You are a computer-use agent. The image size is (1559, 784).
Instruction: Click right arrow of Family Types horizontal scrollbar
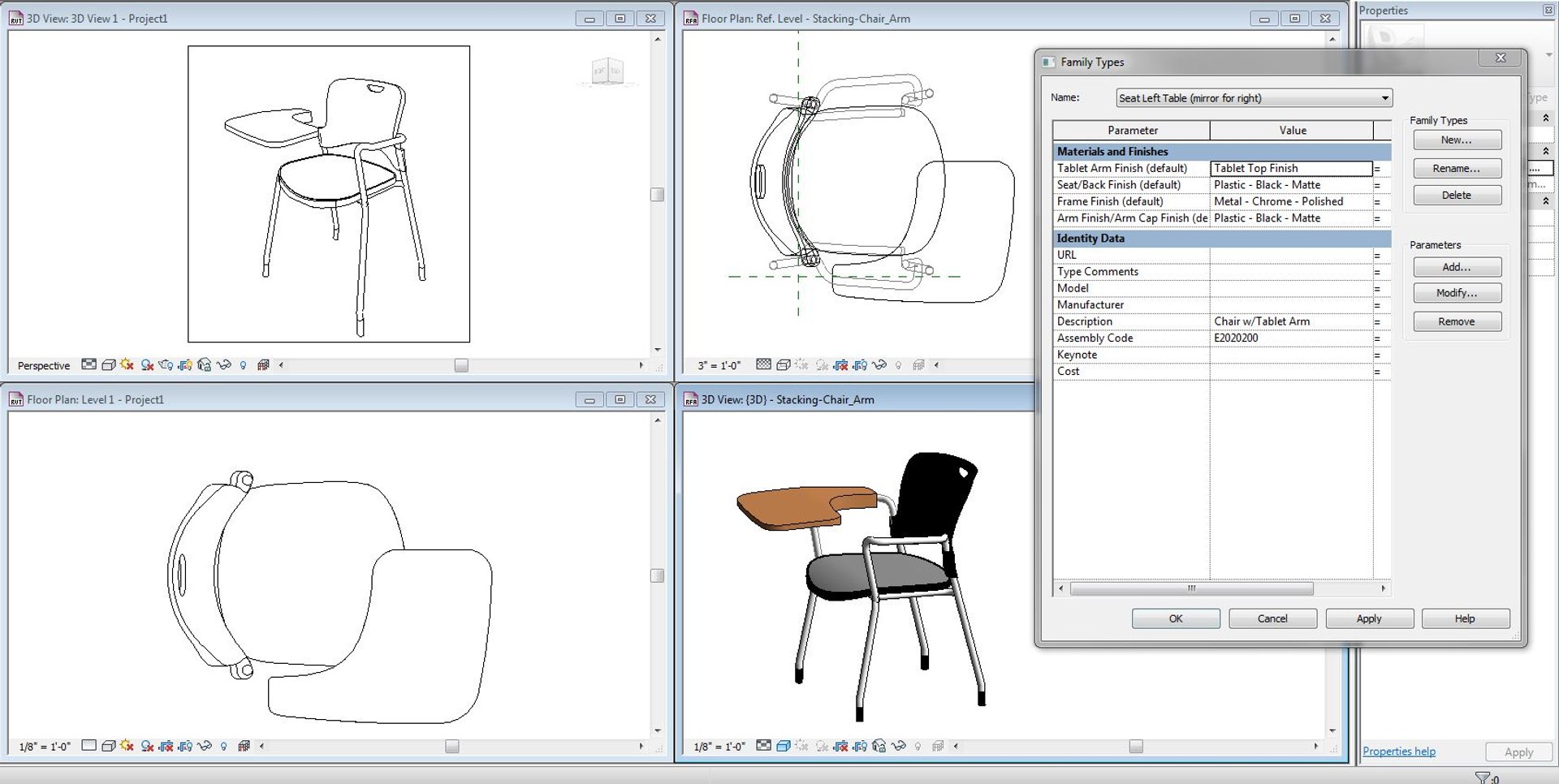tap(1384, 588)
